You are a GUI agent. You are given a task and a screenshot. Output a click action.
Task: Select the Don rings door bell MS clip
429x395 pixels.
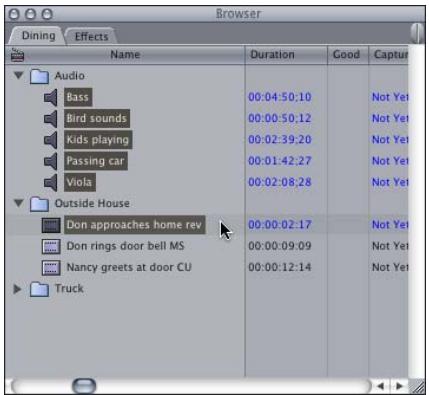point(125,246)
